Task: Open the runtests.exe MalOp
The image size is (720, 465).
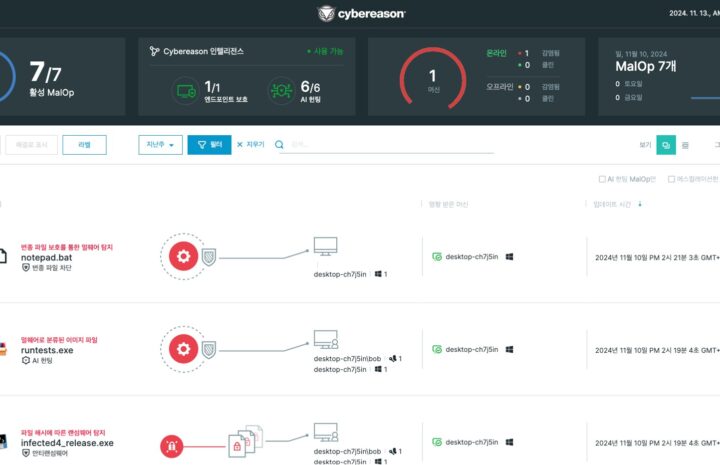Action: [47, 350]
